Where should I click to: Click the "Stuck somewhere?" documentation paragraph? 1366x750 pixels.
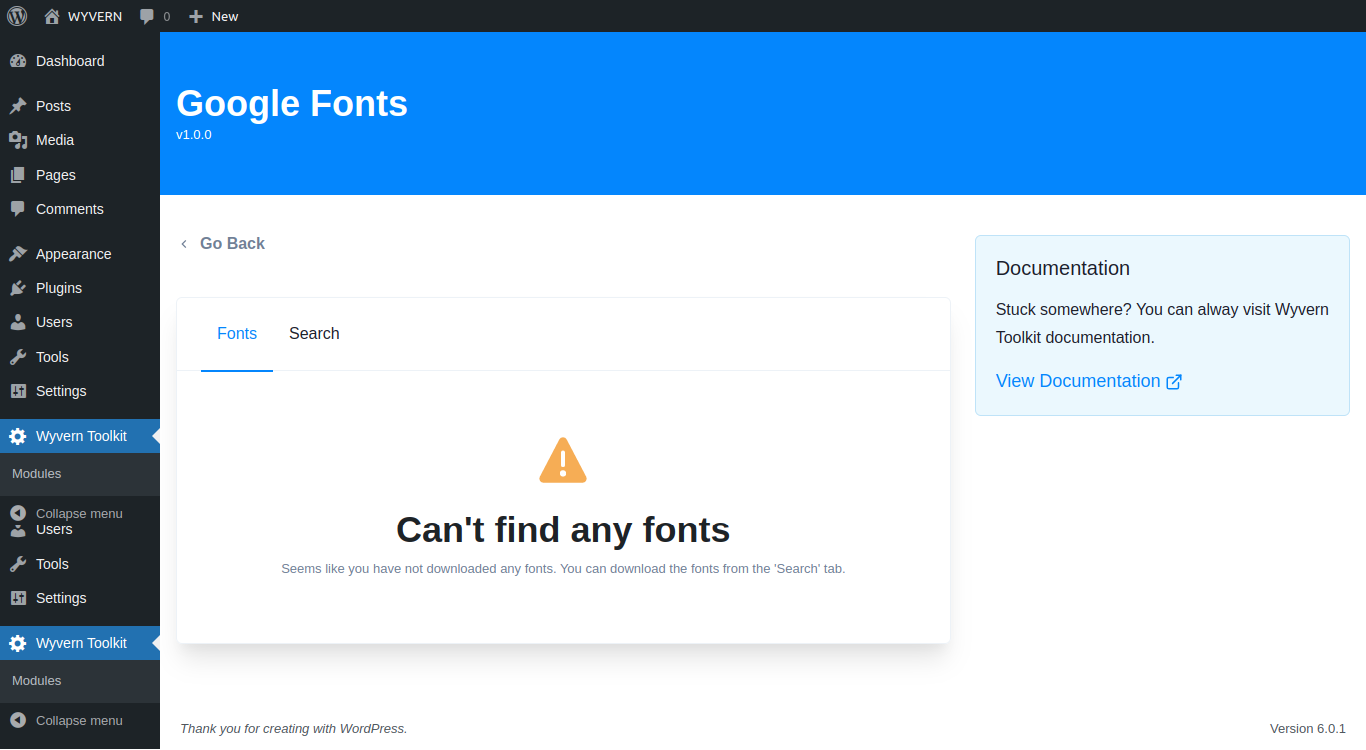coord(1162,323)
